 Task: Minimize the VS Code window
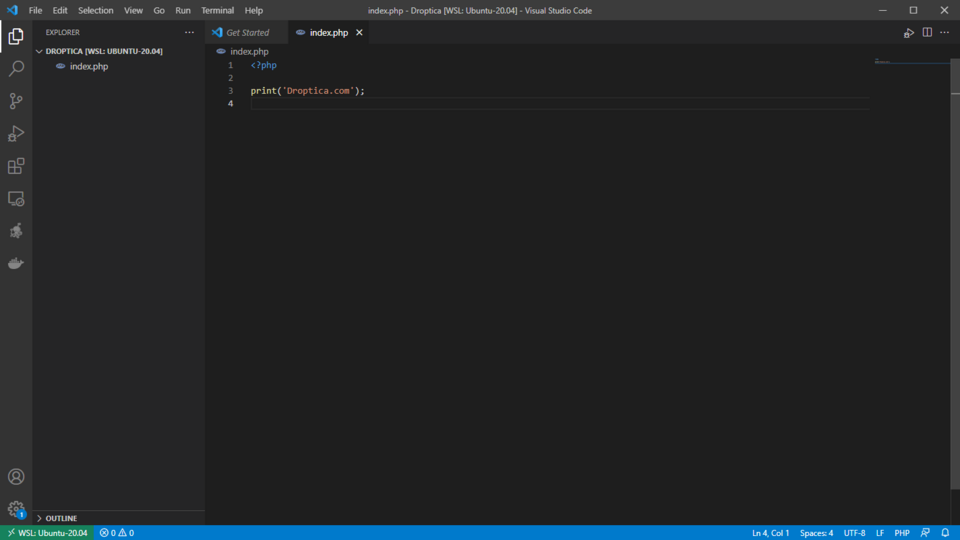click(x=882, y=10)
